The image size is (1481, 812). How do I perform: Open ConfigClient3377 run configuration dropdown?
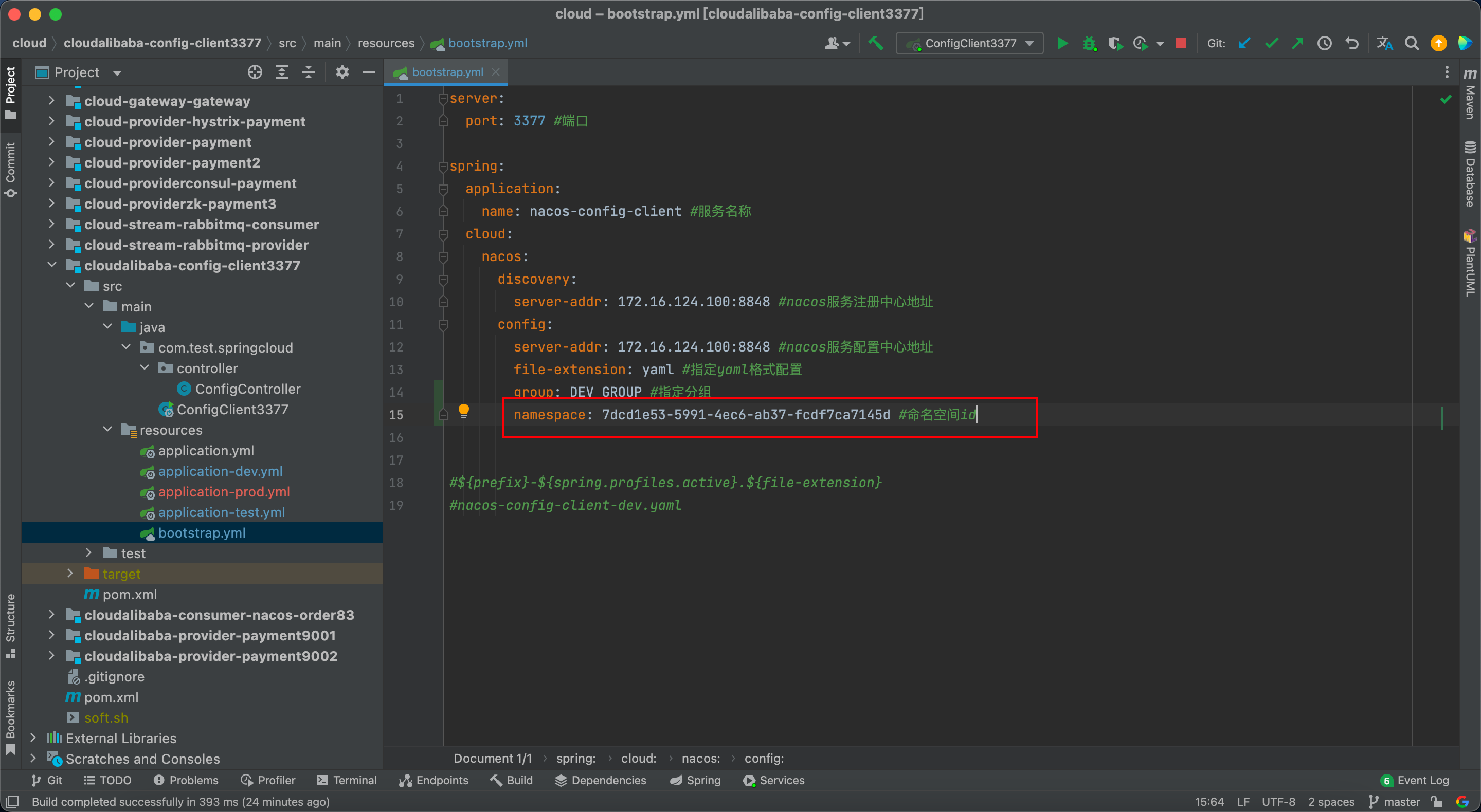tap(969, 43)
